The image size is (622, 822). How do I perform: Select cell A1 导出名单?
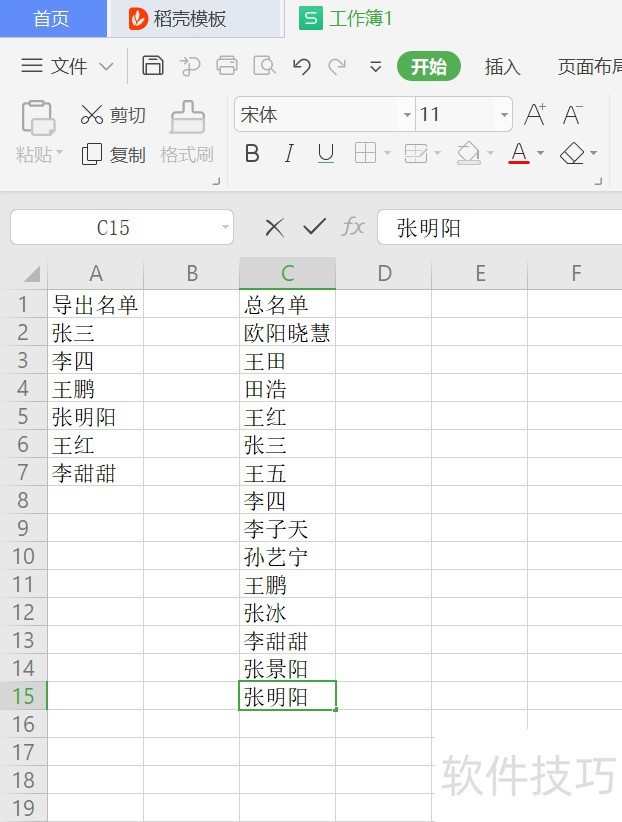coord(95,304)
